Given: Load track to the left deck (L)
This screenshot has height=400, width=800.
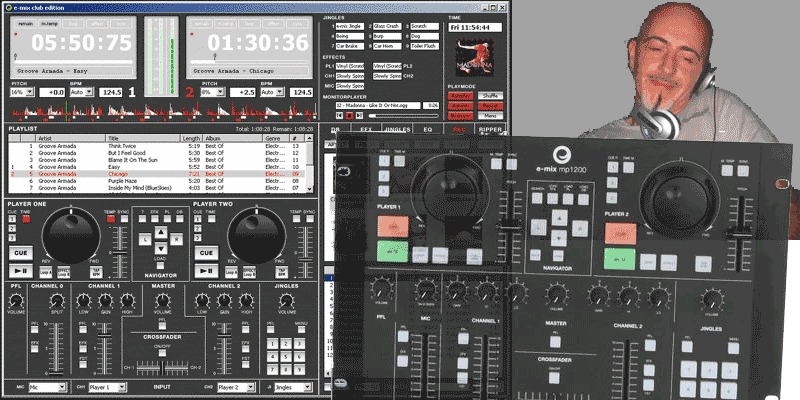Looking at the screenshot, I should pyautogui.click(x=146, y=240).
